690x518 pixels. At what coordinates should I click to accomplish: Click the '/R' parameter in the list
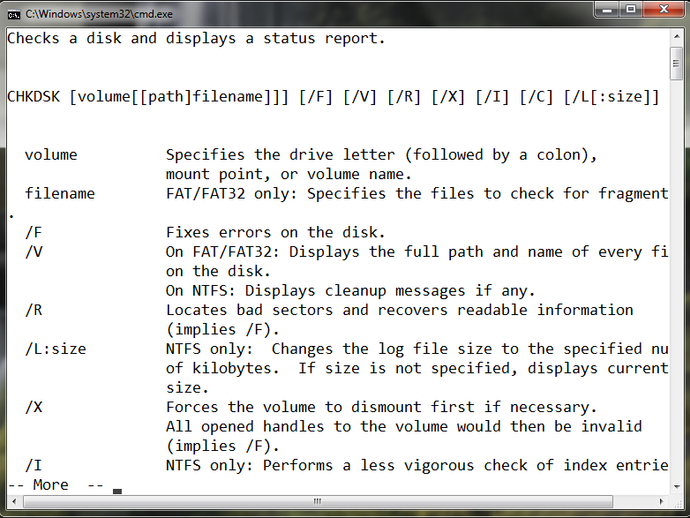point(33,310)
